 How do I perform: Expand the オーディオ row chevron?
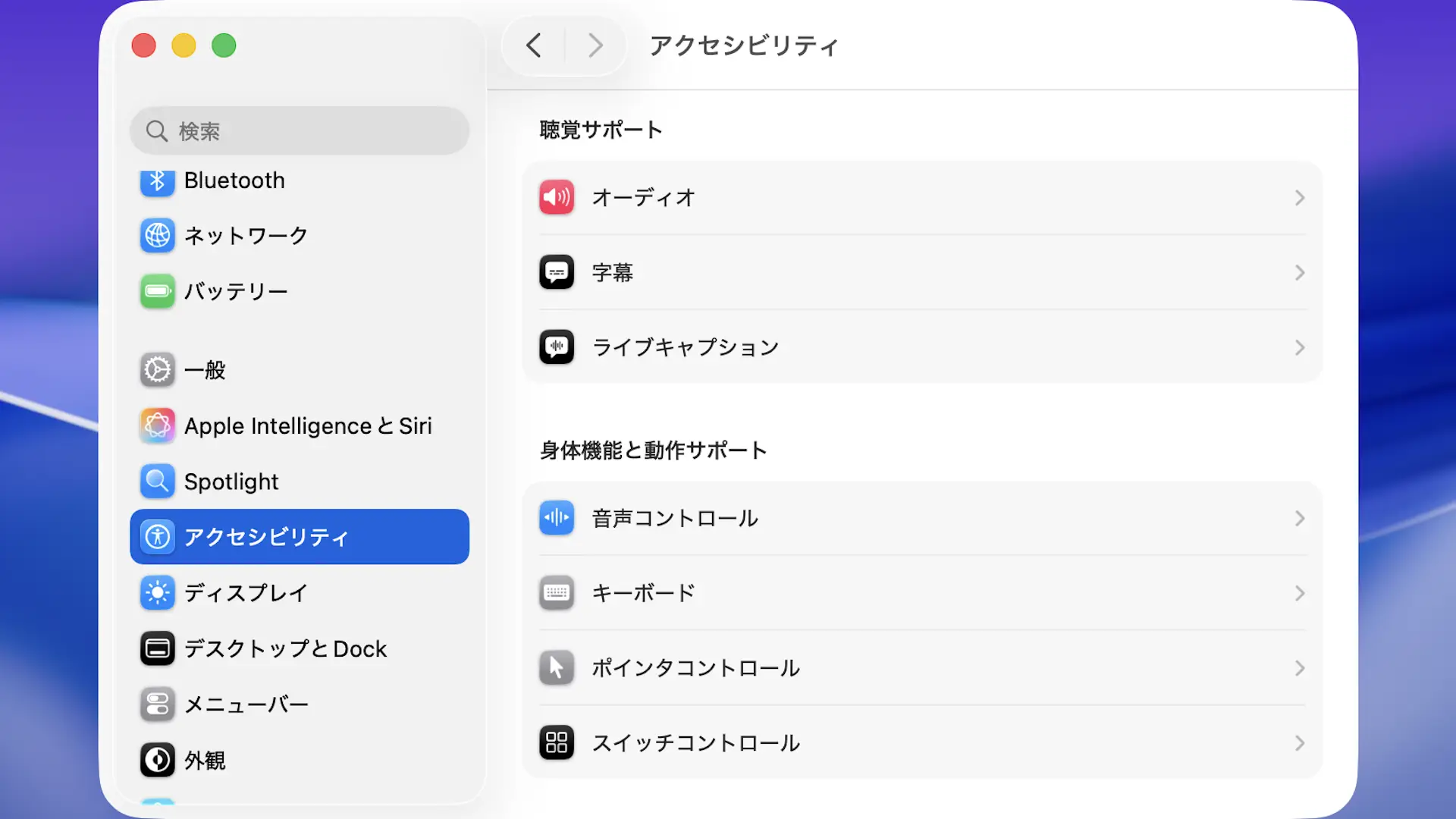coord(1299,198)
